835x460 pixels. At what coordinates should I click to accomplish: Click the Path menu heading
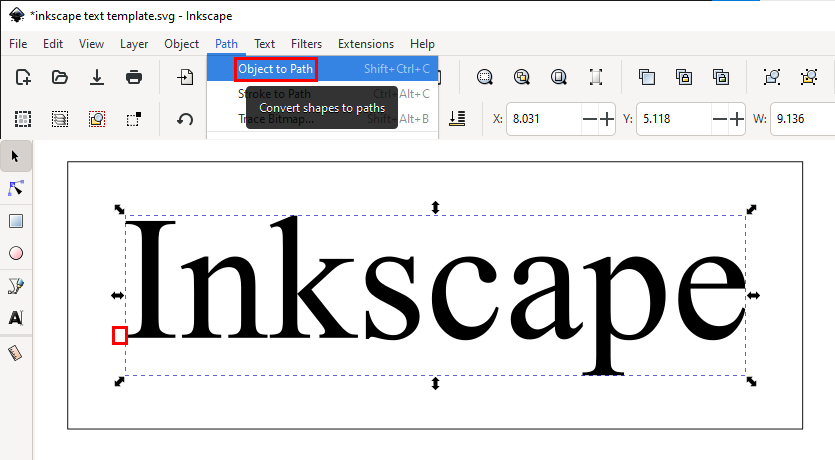pyautogui.click(x=226, y=44)
